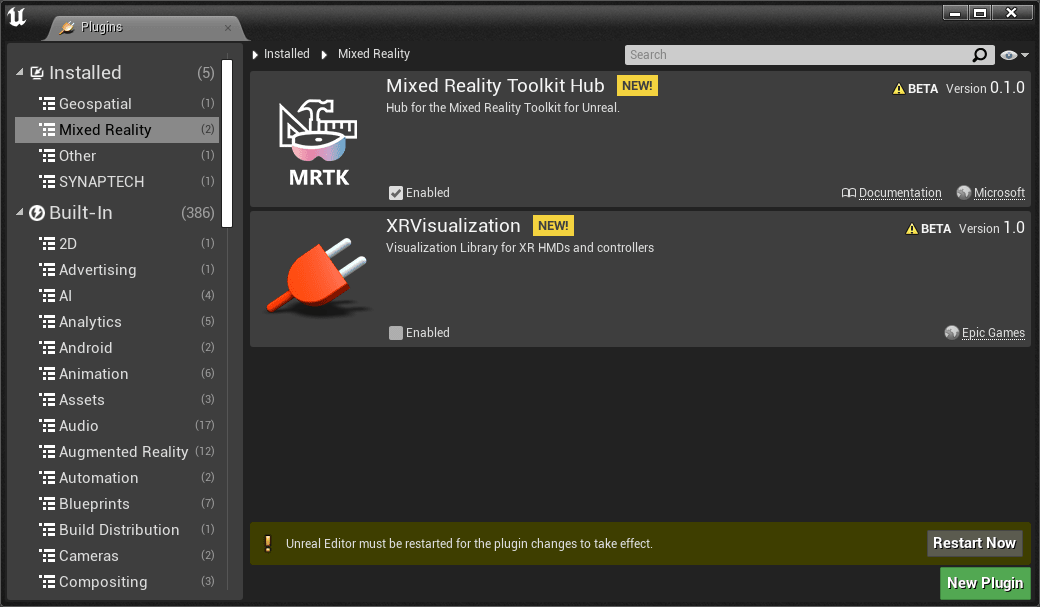The height and width of the screenshot is (607, 1040).
Task: Click the list icon next to Compositing
Action: 47,581
